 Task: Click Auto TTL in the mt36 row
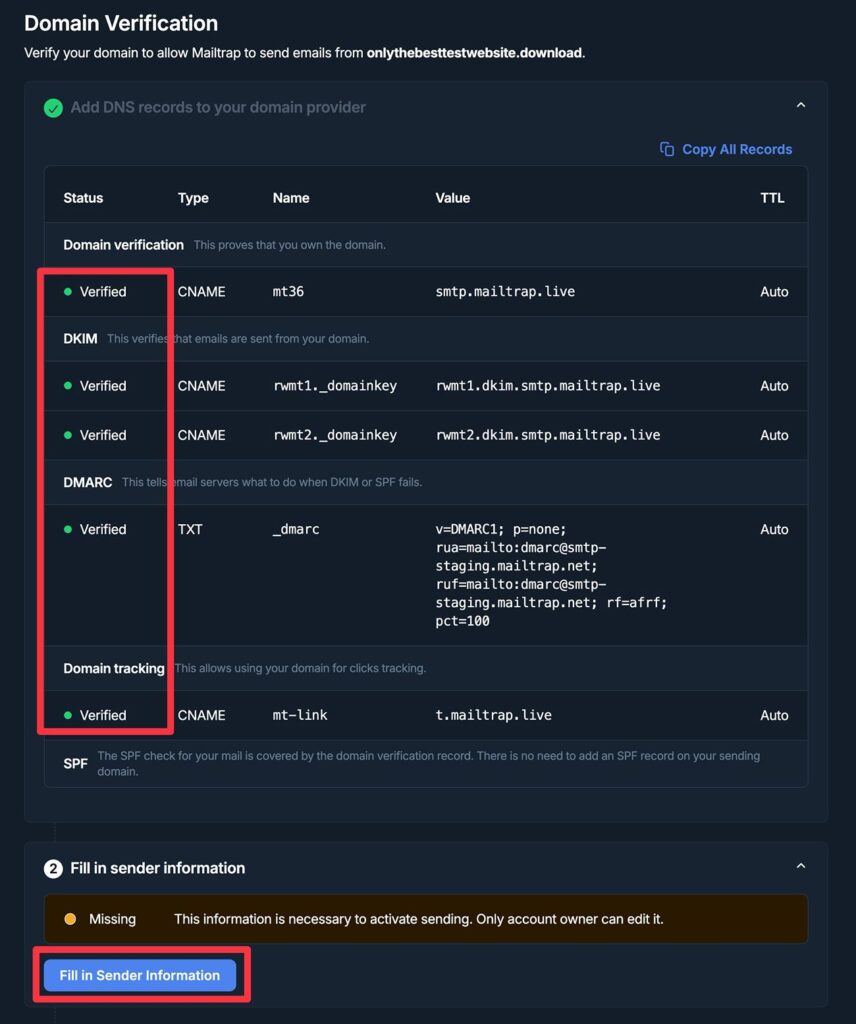coord(774,292)
